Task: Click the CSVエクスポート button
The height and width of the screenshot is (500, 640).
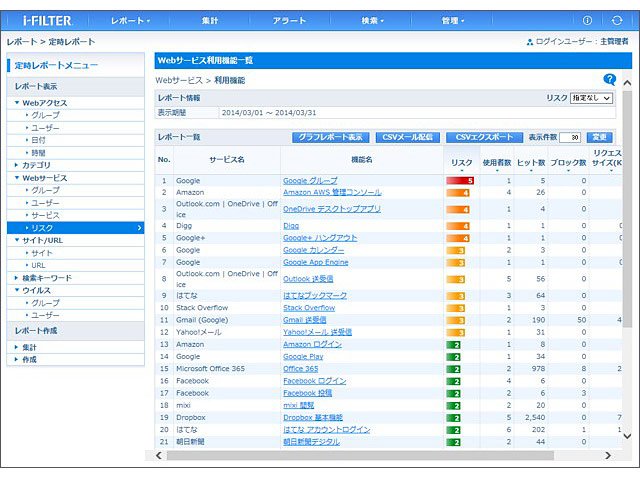Action: pyautogui.click(x=484, y=138)
